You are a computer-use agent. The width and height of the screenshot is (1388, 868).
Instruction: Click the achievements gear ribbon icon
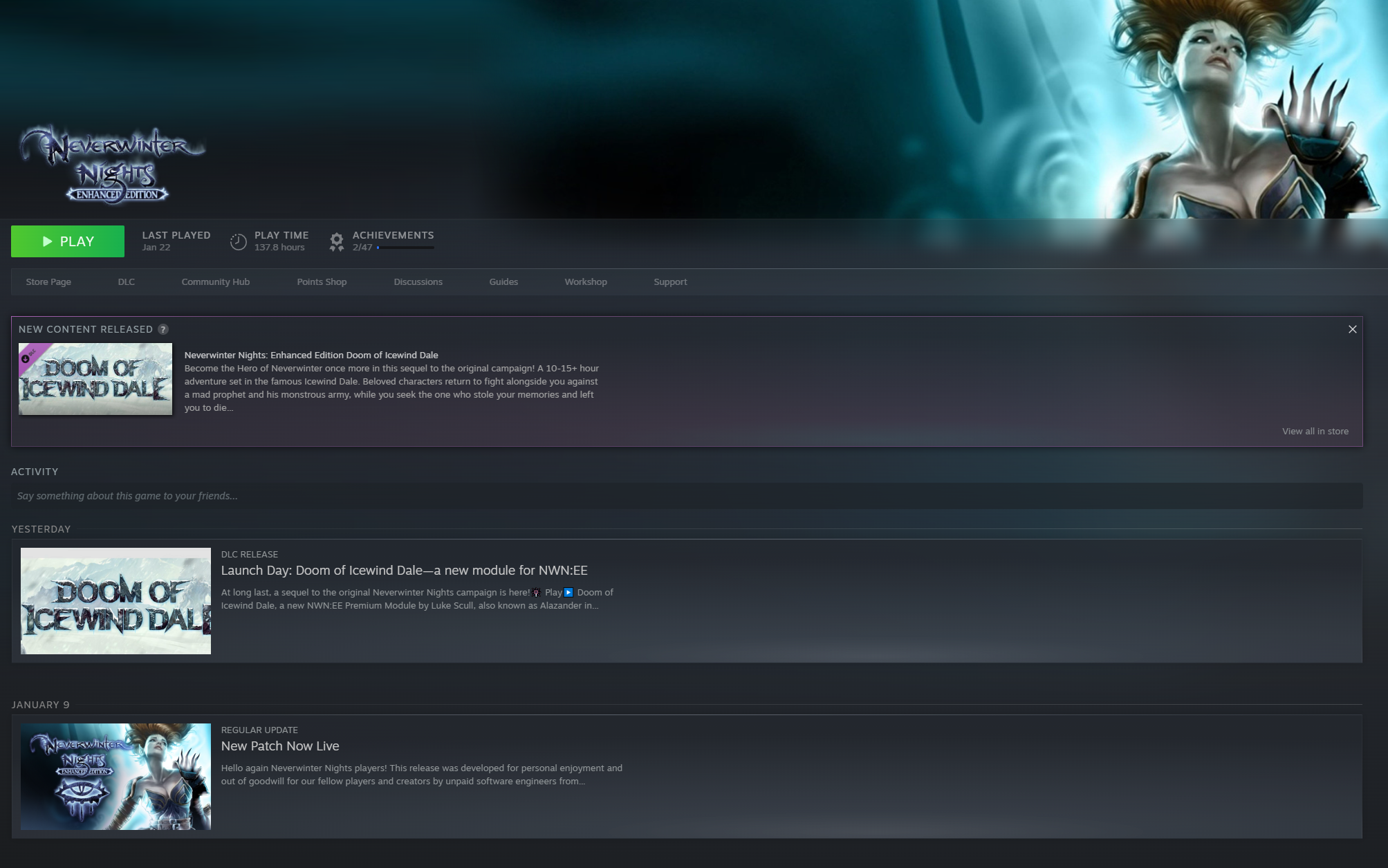[x=337, y=241]
